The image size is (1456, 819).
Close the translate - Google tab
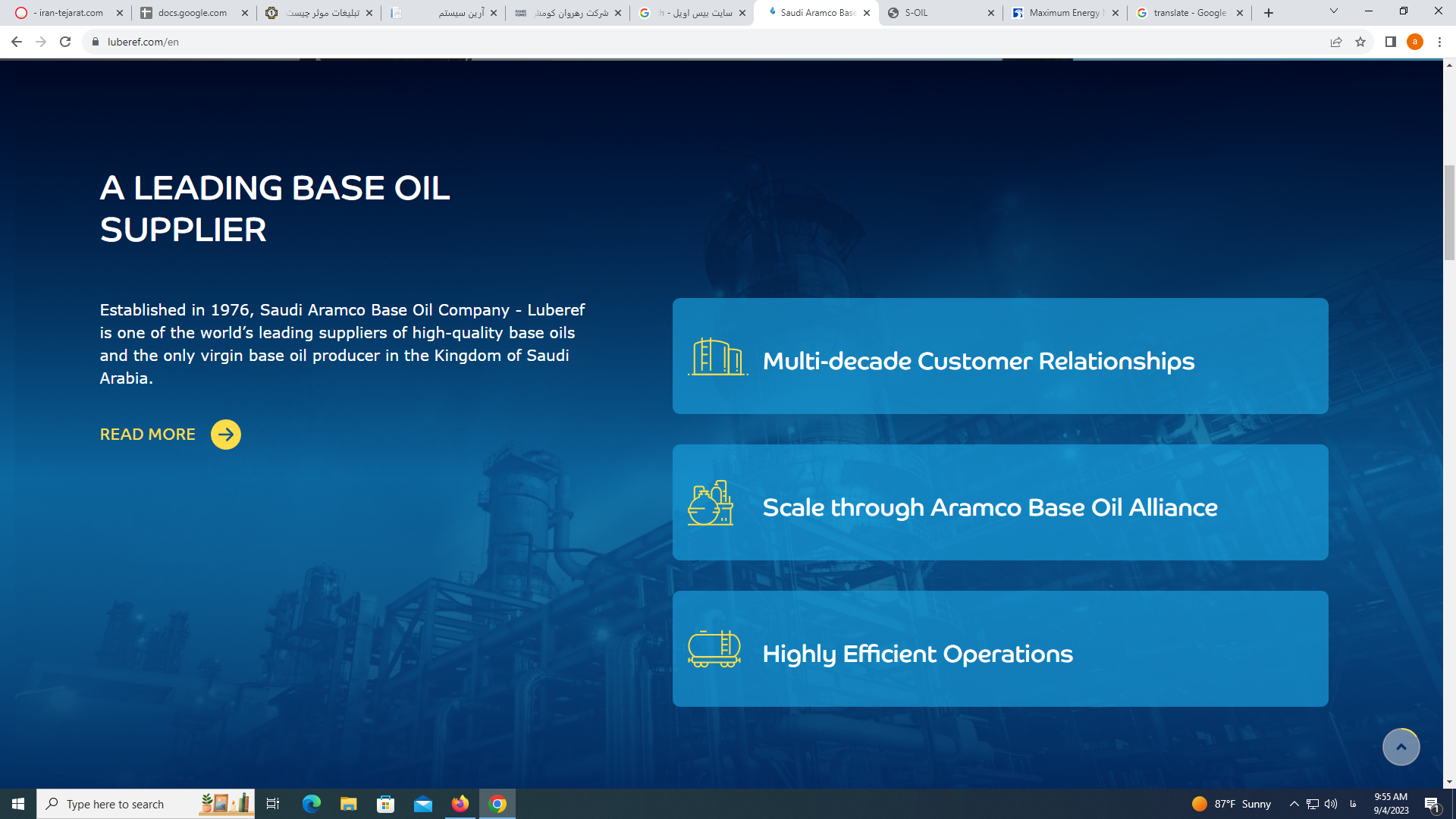point(1240,13)
